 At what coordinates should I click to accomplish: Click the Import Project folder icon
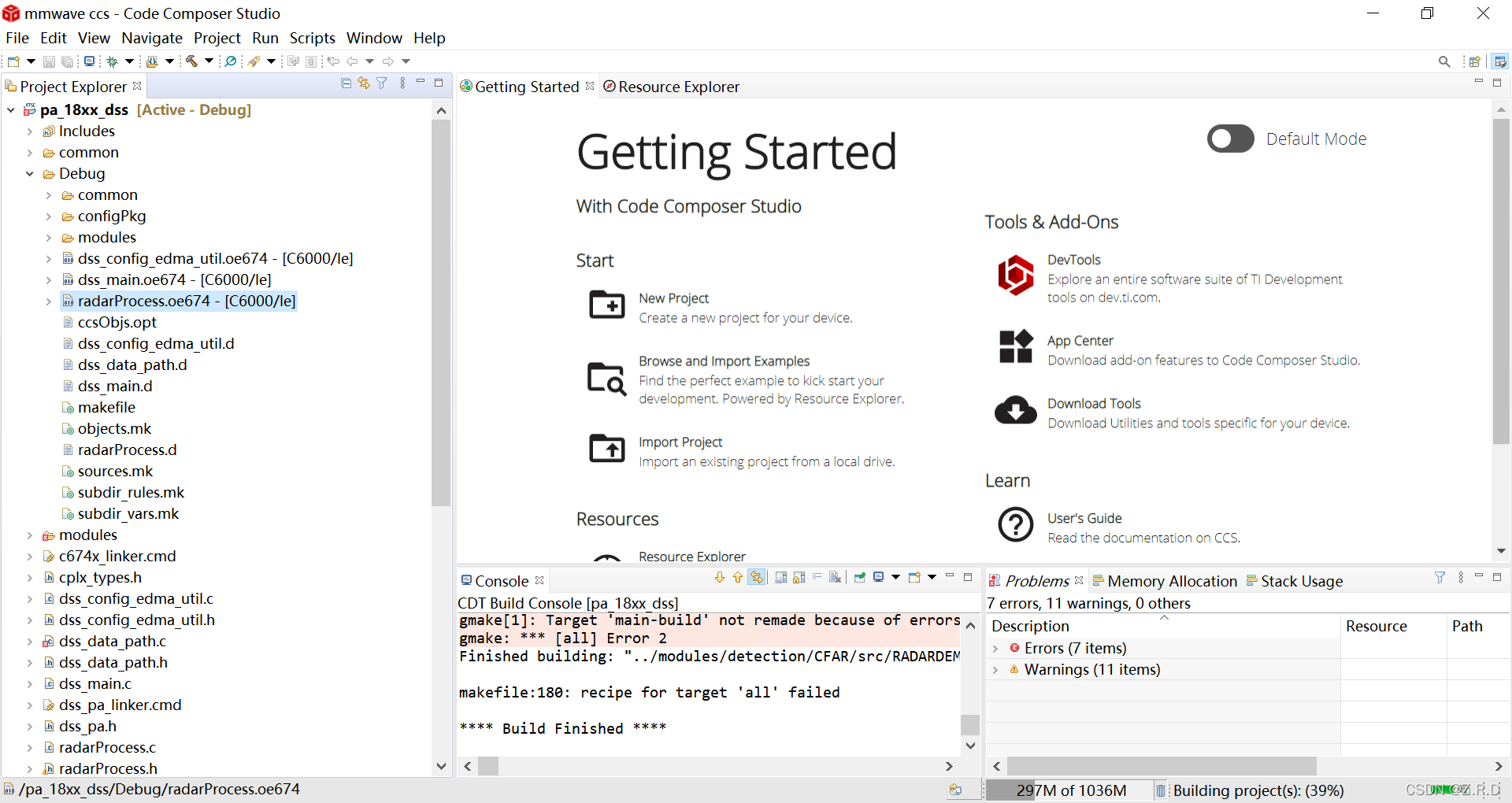click(x=607, y=449)
